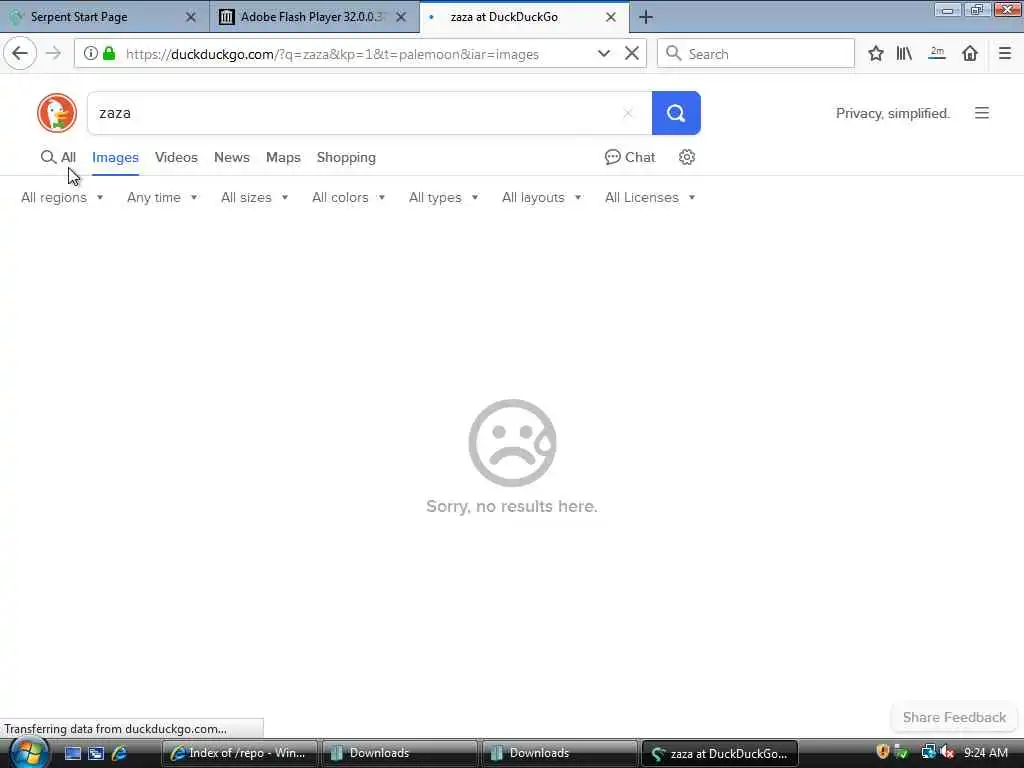Expand the Any time filter

coord(162,197)
